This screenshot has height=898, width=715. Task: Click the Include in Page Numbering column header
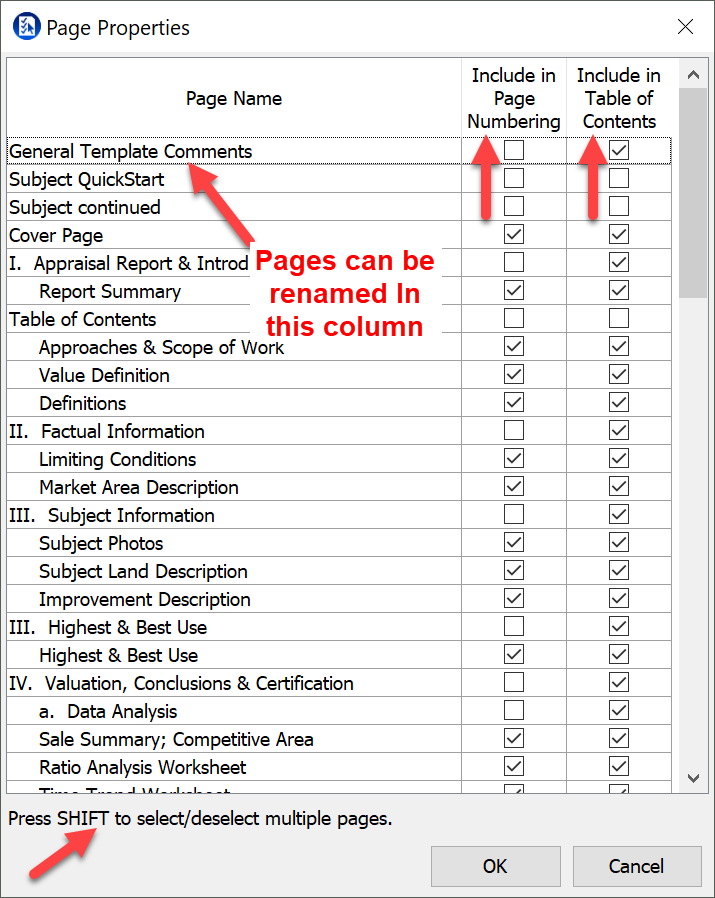pyautogui.click(x=514, y=98)
